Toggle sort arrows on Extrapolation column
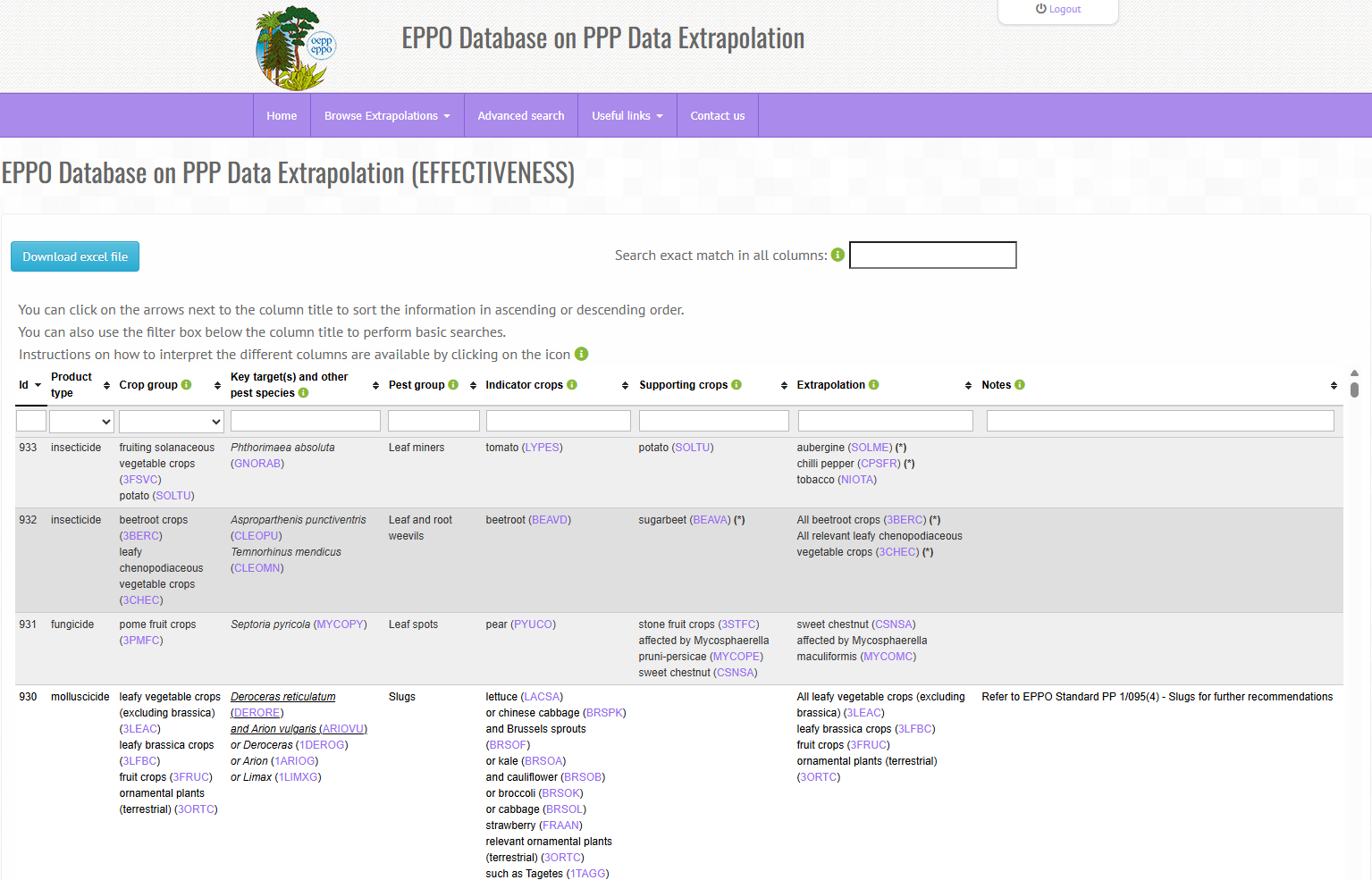Image resolution: width=1372 pixels, height=880 pixels. tap(968, 386)
